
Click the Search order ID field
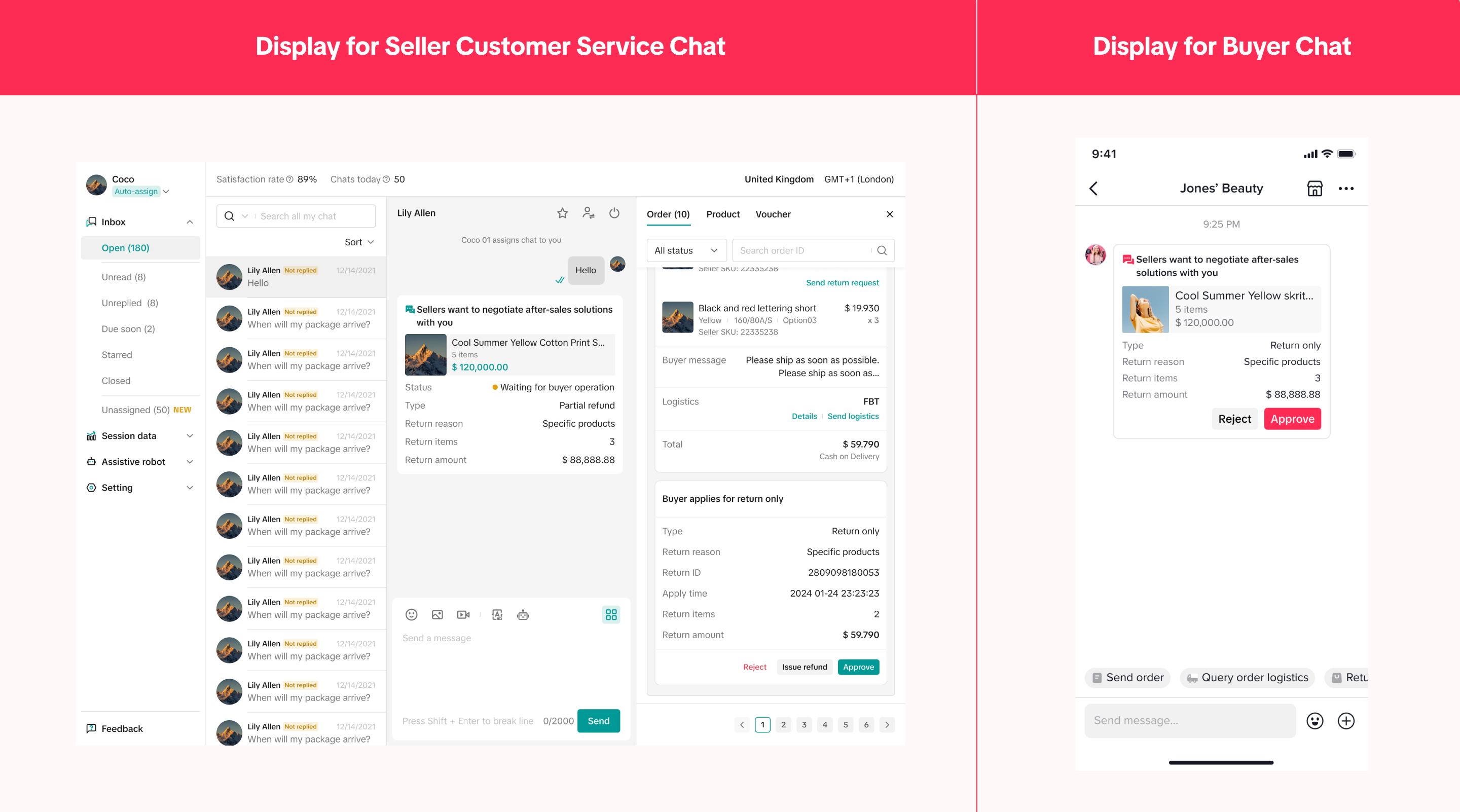[x=802, y=250]
